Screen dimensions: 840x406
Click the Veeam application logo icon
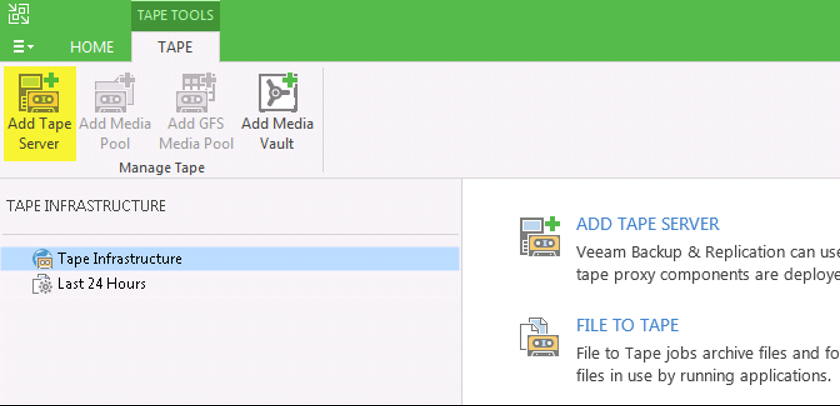[x=19, y=14]
